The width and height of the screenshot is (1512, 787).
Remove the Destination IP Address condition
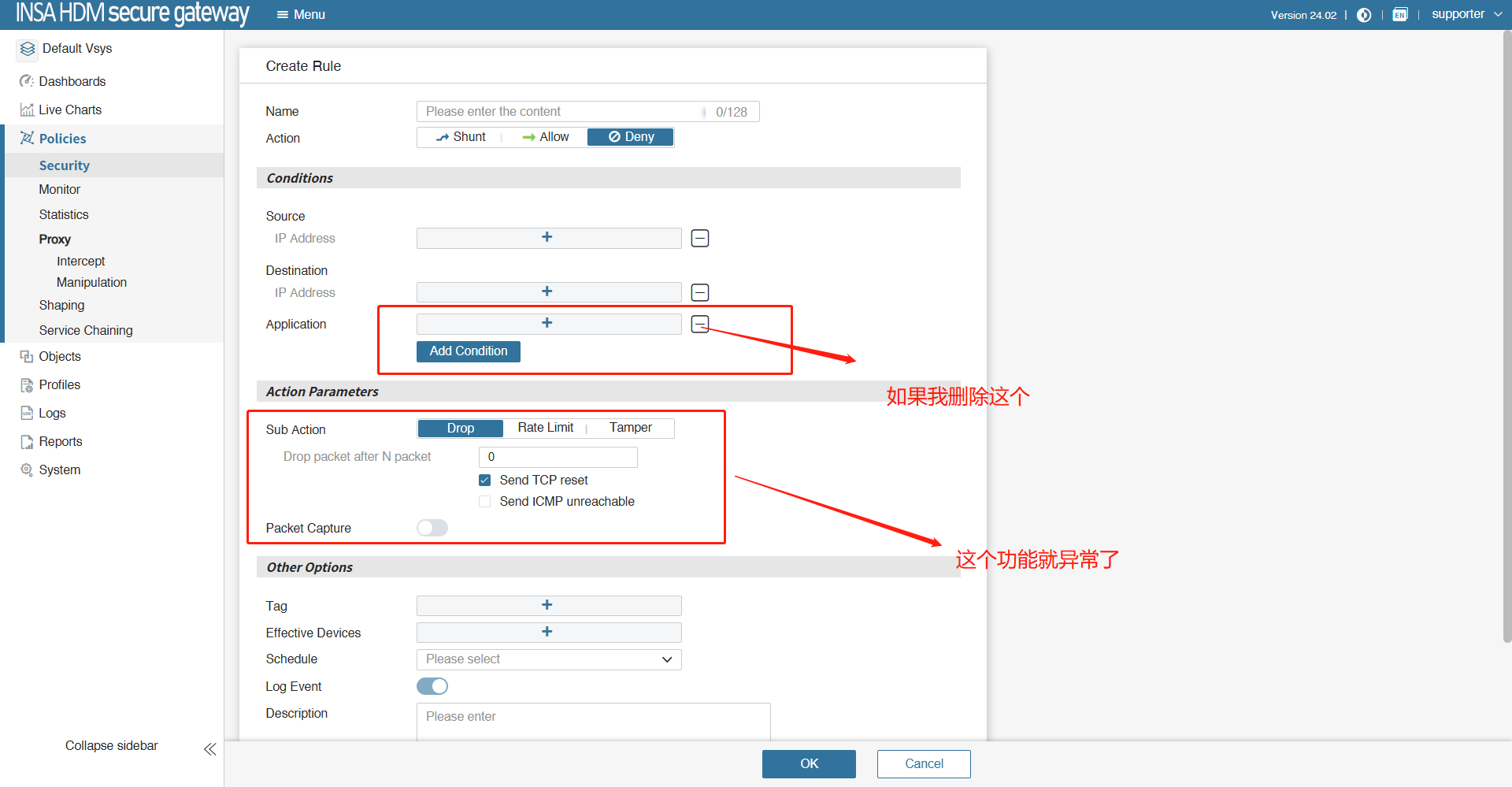[x=699, y=292]
